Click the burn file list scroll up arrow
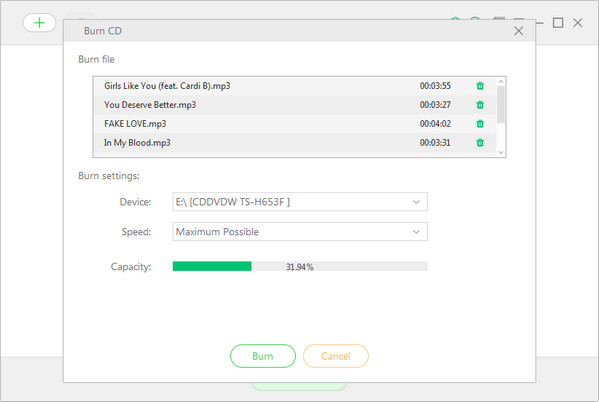599x402 pixels. [501, 81]
